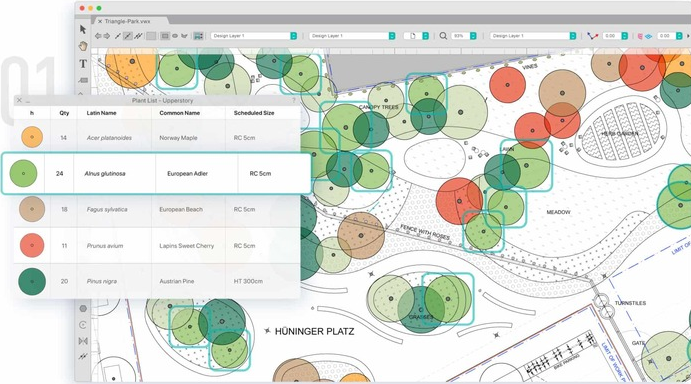
Task: Click the blue layer plane icon
Action: tap(648, 36)
